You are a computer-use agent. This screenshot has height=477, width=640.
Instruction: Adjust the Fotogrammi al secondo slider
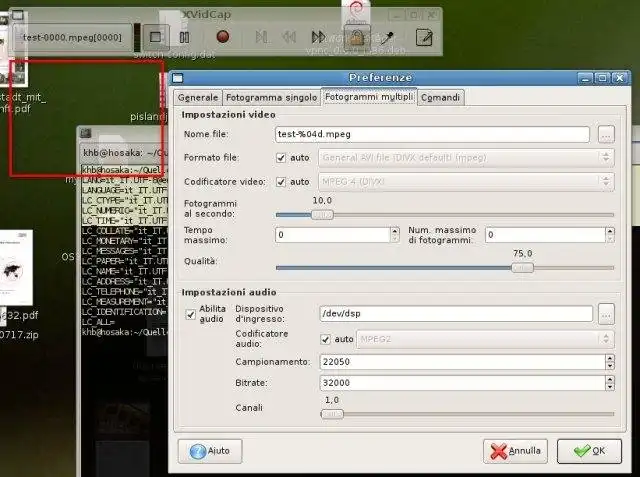(322, 215)
